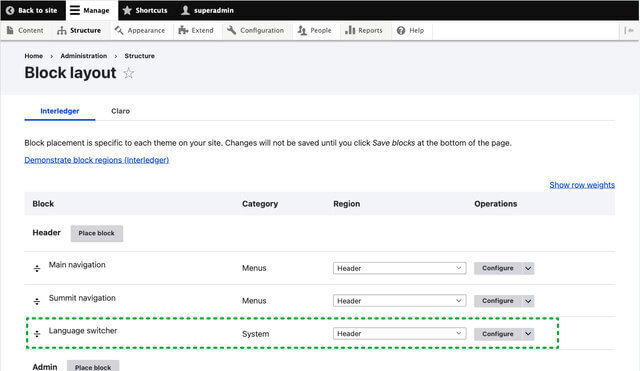640x371 pixels.
Task: Click the Main navigation block name
Action: click(77, 265)
